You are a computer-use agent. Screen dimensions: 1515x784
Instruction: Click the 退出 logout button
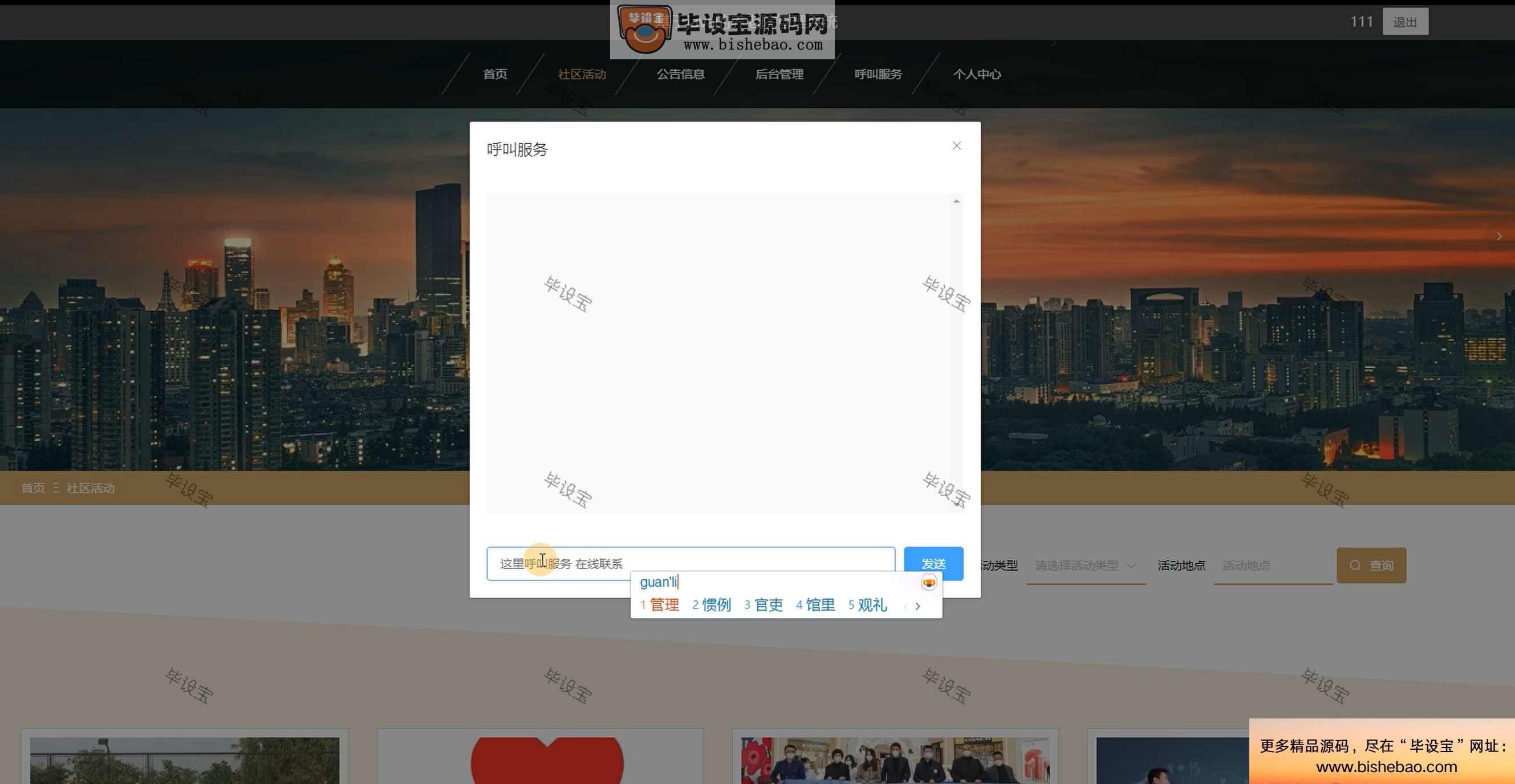1405,22
